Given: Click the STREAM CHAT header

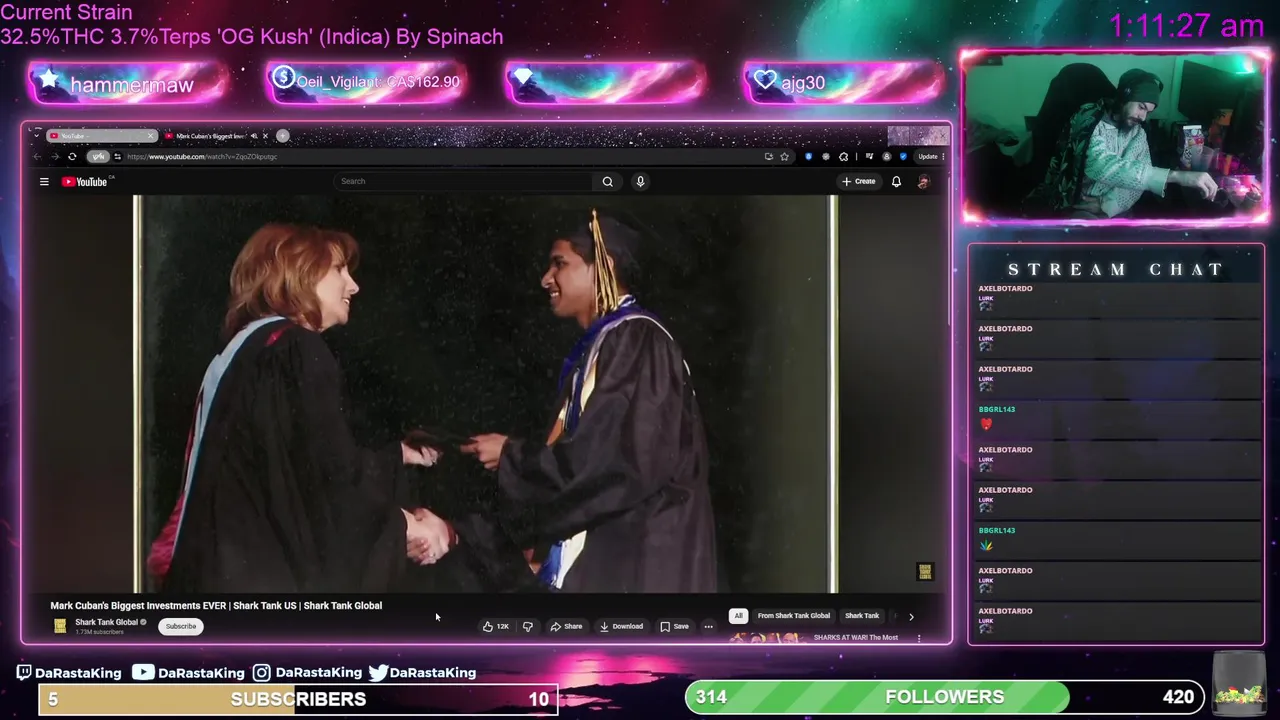Looking at the screenshot, I should (x=1116, y=269).
